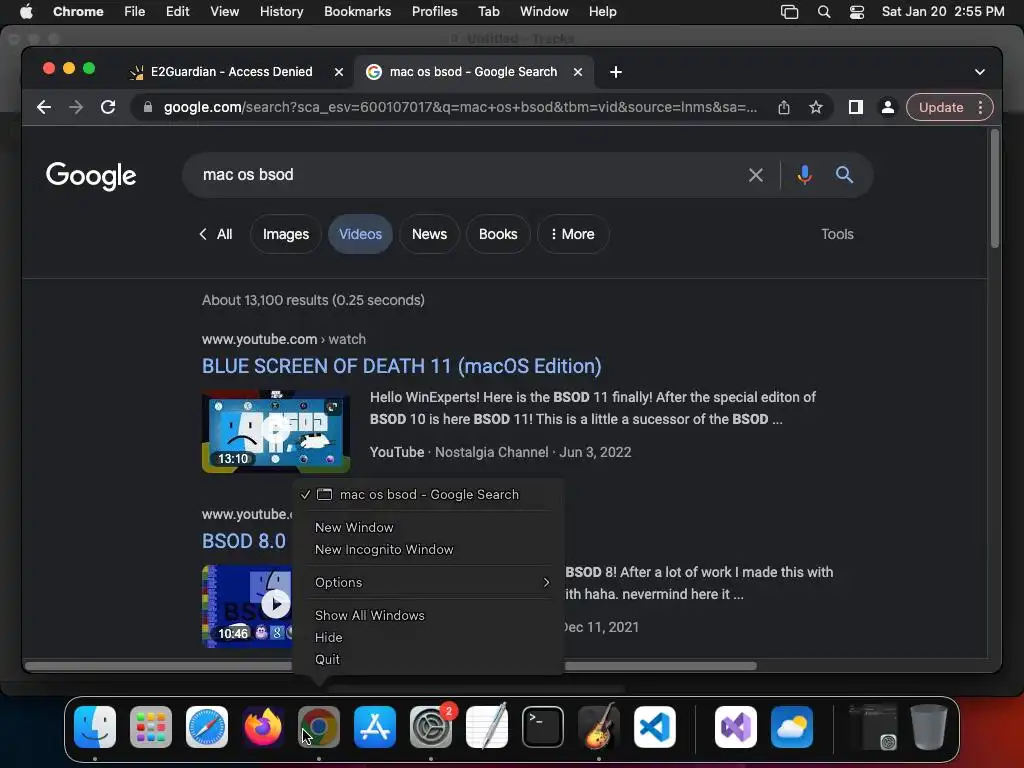Launch Terminal from the Dock
The image size is (1024, 768).
pos(543,726)
